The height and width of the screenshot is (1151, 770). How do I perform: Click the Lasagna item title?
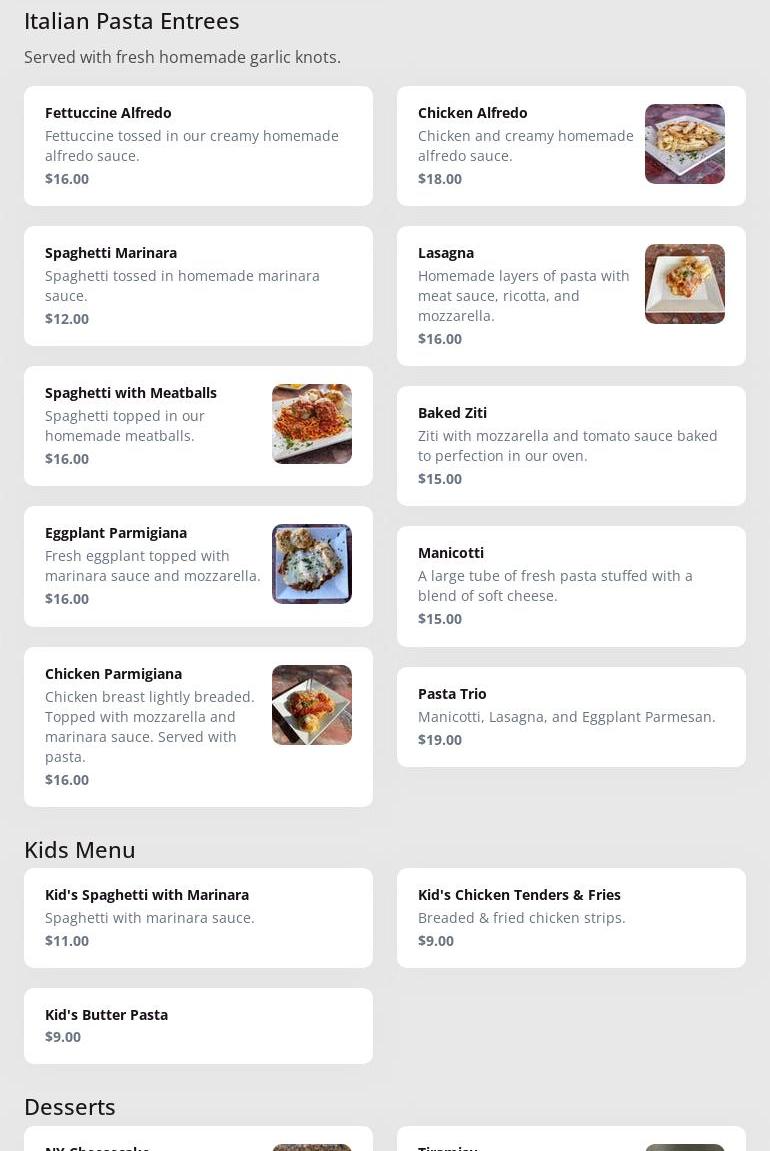(x=446, y=253)
